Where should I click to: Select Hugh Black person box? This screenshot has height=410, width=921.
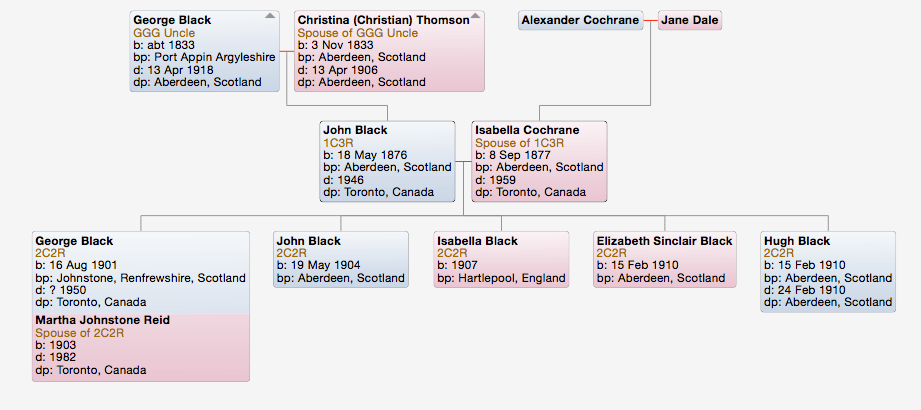click(828, 272)
